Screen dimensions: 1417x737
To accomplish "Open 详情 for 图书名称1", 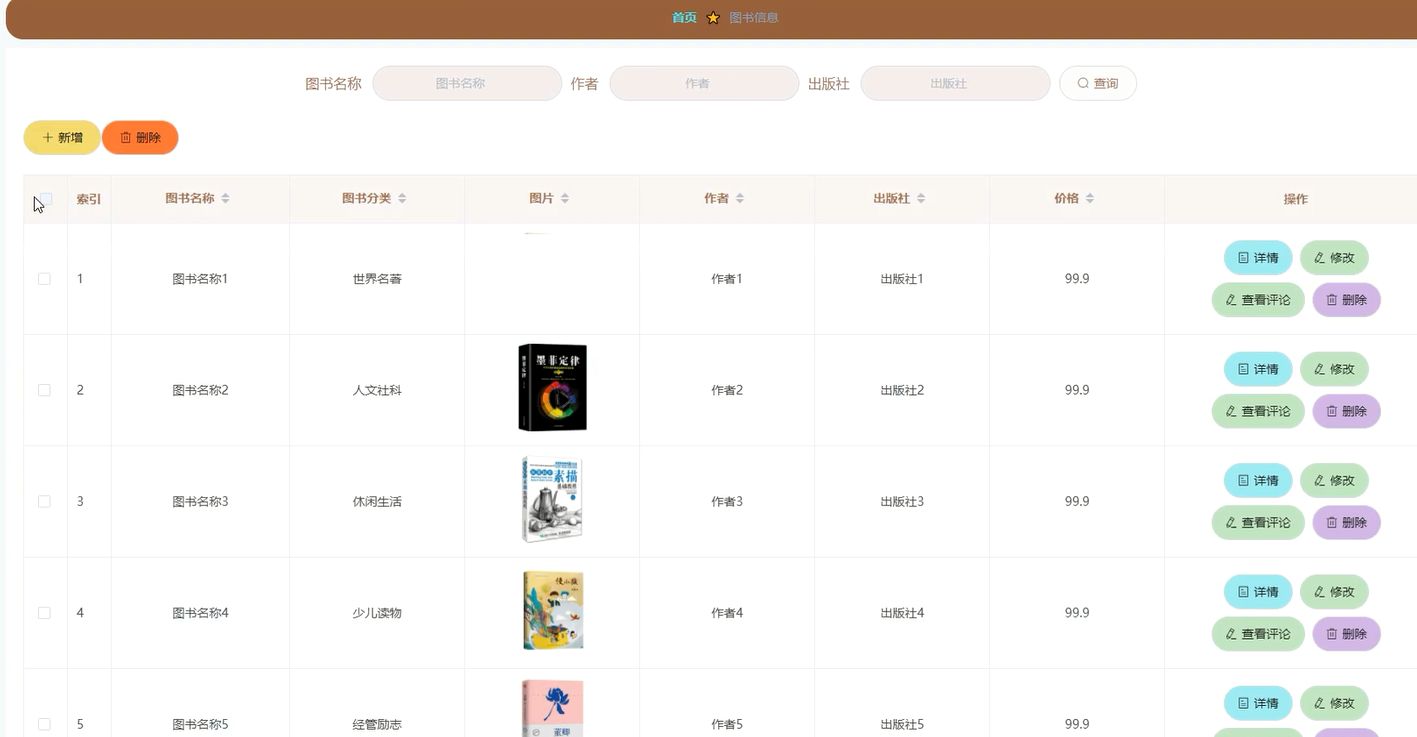I will click(1258, 258).
